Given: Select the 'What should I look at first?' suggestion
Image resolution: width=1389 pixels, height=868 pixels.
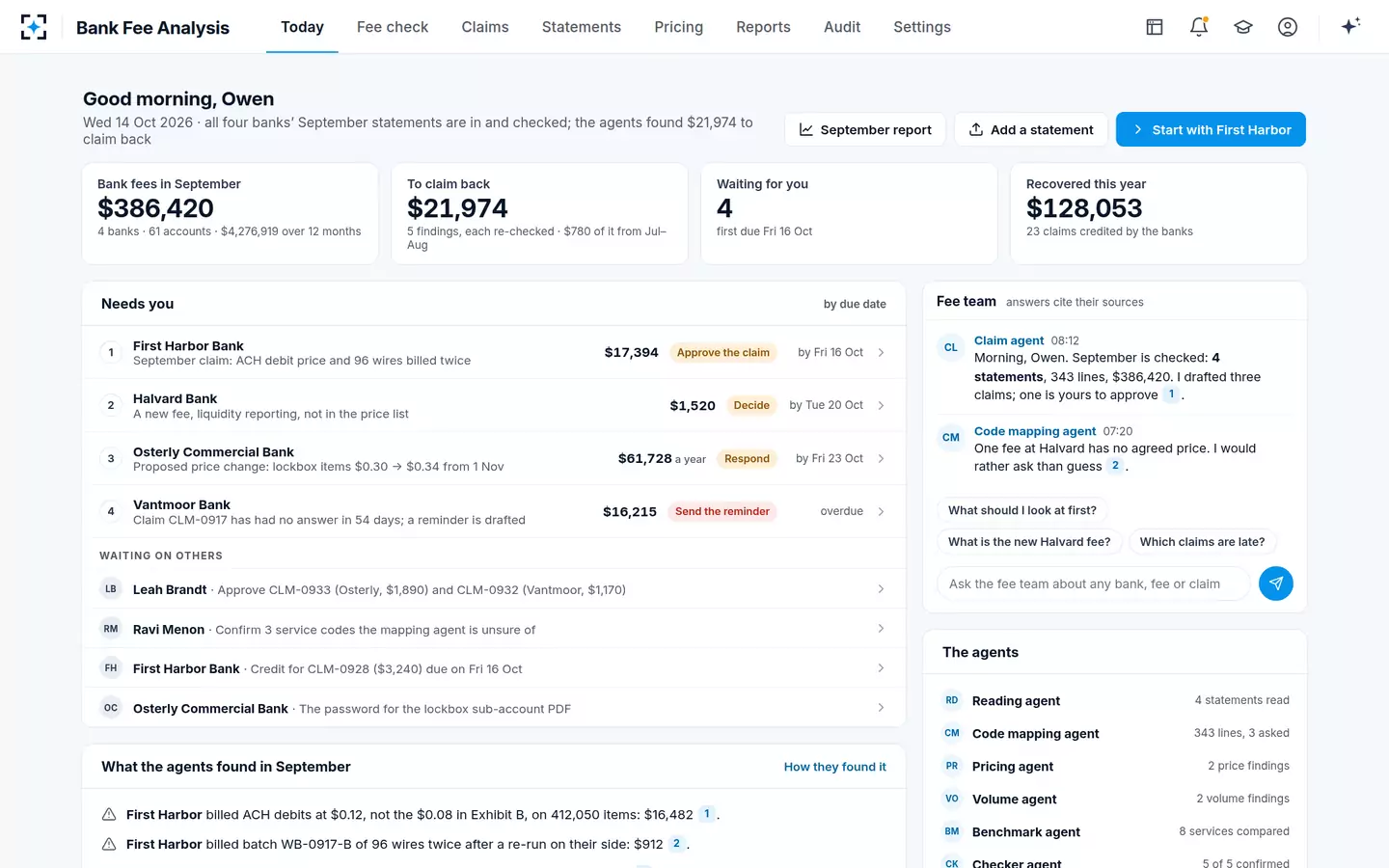Looking at the screenshot, I should click(1022, 510).
